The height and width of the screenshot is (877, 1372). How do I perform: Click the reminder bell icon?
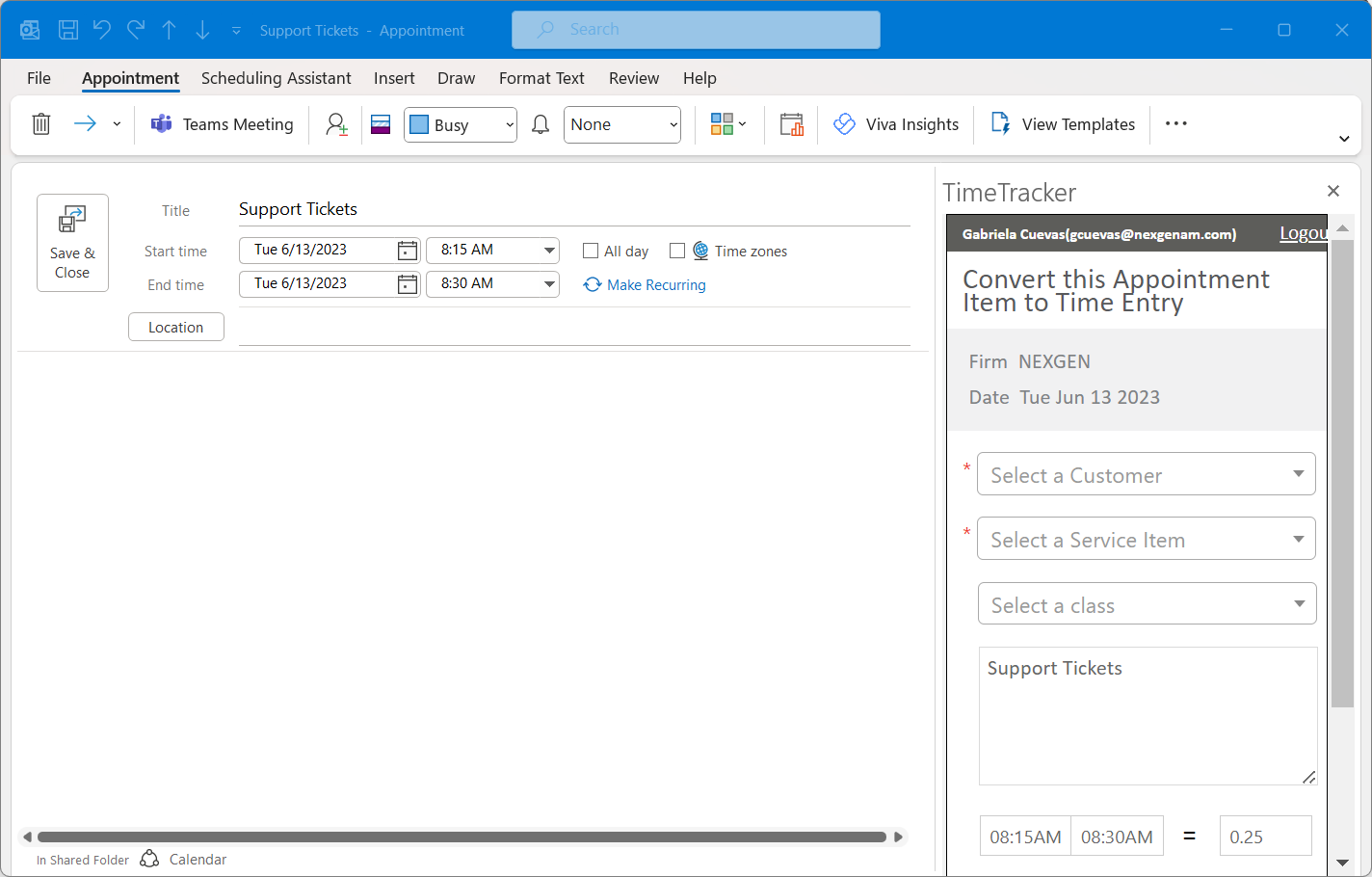541,124
